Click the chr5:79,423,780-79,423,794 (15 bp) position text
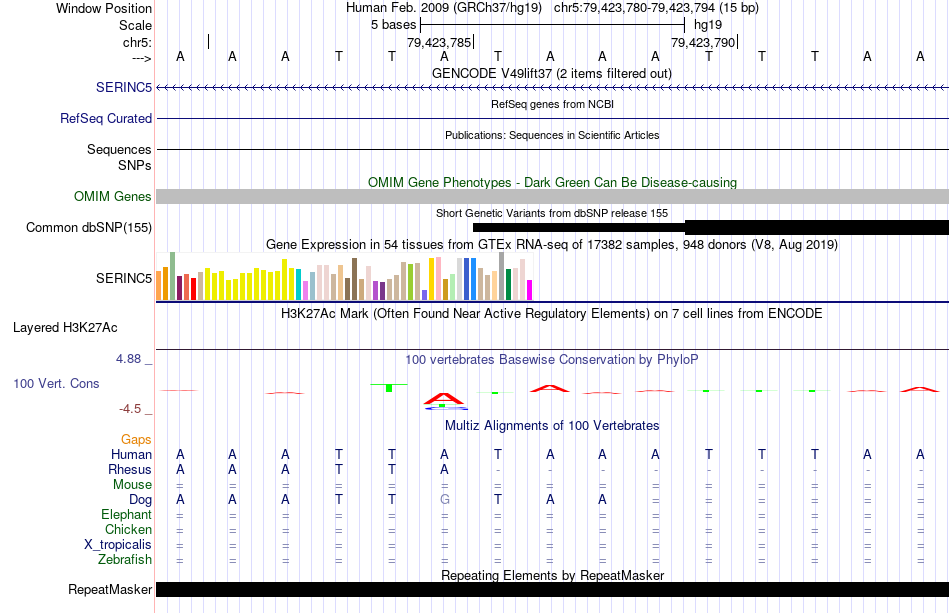950x613 pixels. (656, 8)
